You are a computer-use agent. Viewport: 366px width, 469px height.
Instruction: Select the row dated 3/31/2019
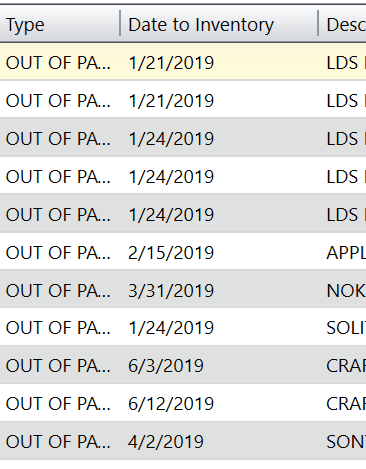(183, 290)
